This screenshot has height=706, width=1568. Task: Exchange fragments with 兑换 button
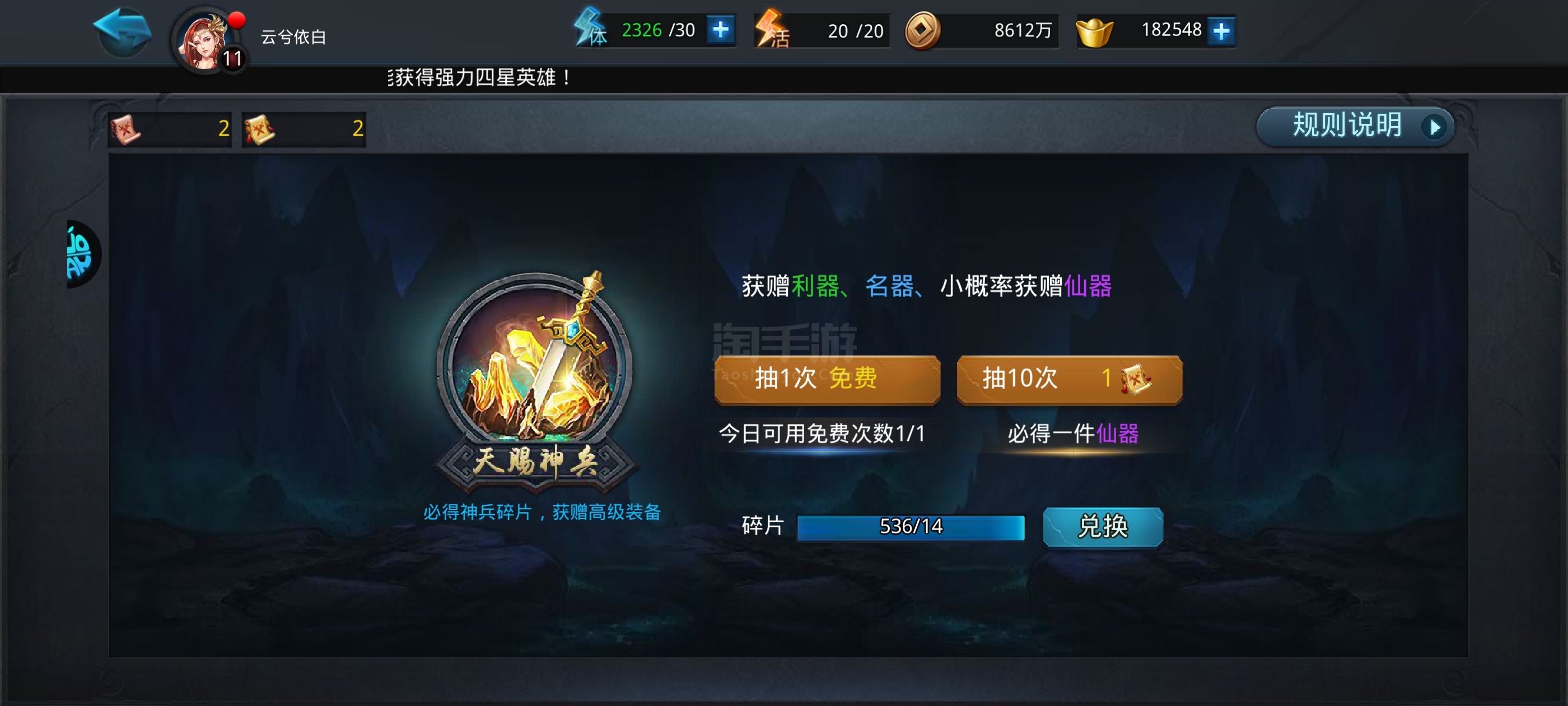pyautogui.click(x=1103, y=526)
